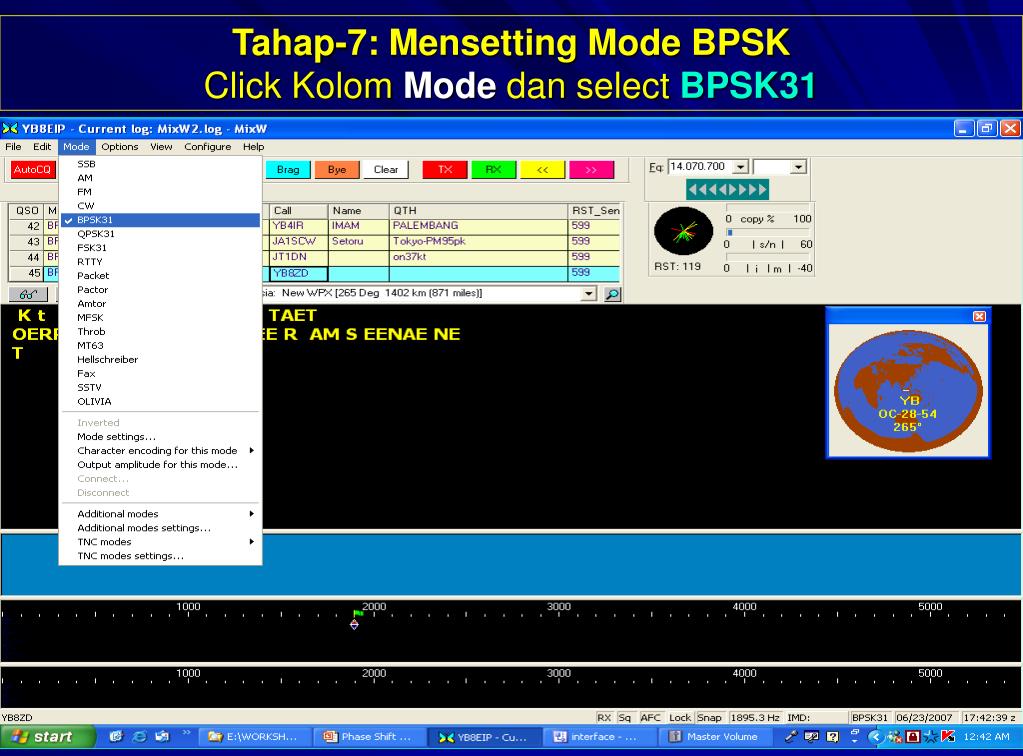
Task: Open the frequency 14.070.700 dropdown
Action: [x=741, y=167]
